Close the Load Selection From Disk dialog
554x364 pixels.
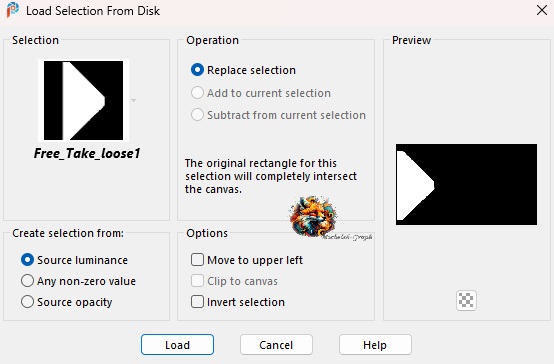(x=542, y=10)
